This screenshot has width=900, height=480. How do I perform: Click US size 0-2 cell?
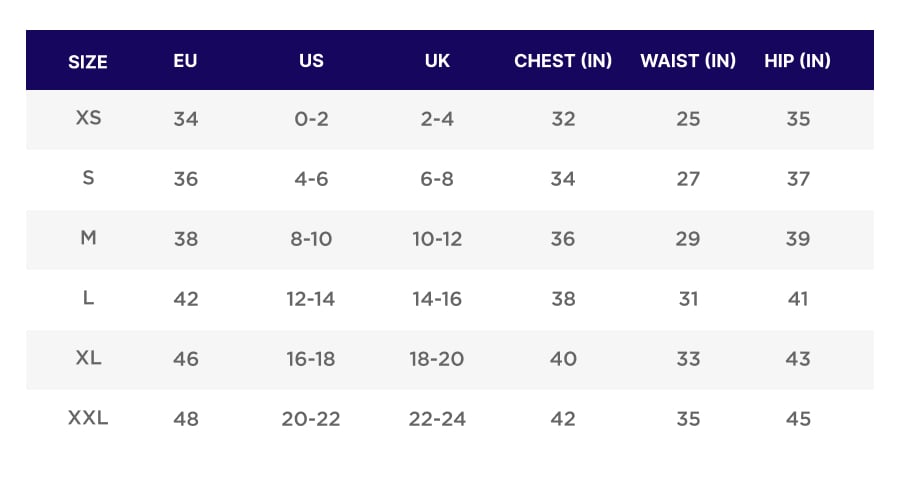coord(311,119)
